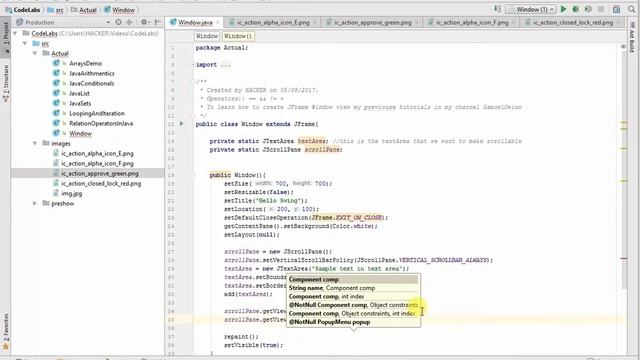Place cursor on setVisible(true) line
The height and width of the screenshot is (360, 640).
click(253, 345)
